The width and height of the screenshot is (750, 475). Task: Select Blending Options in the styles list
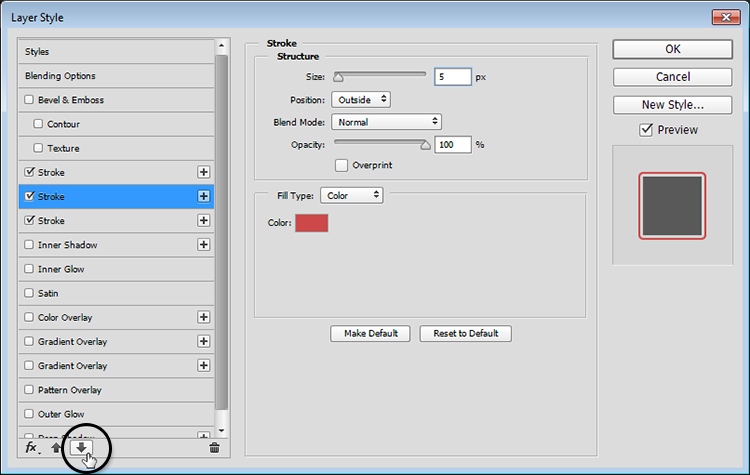[x=60, y=76]
